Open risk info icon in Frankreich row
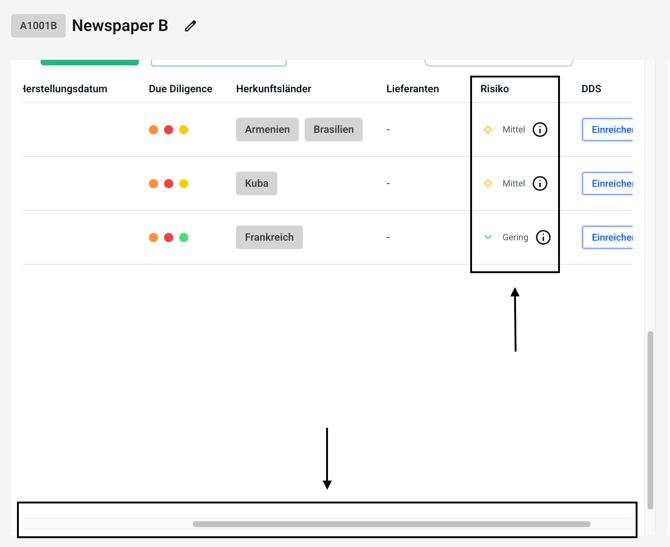670x547 pixels. point(543,238)
